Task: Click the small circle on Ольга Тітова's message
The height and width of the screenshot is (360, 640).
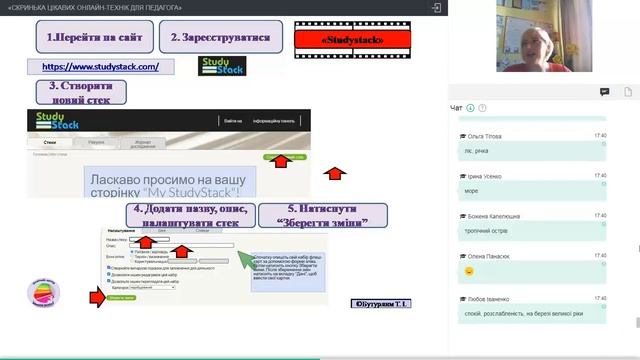Action: click(x=604, y=144)
